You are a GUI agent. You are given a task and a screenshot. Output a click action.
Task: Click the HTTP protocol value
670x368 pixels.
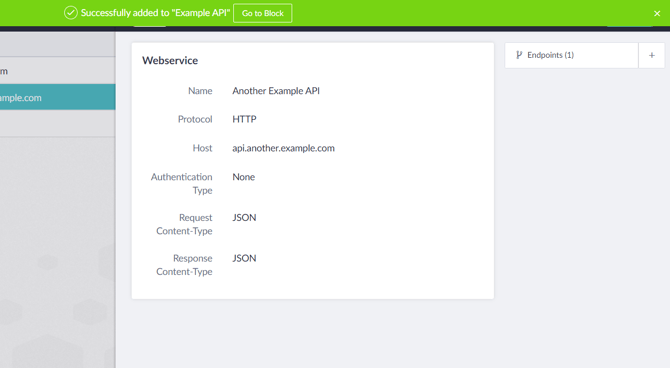click(x=244, y=119)
